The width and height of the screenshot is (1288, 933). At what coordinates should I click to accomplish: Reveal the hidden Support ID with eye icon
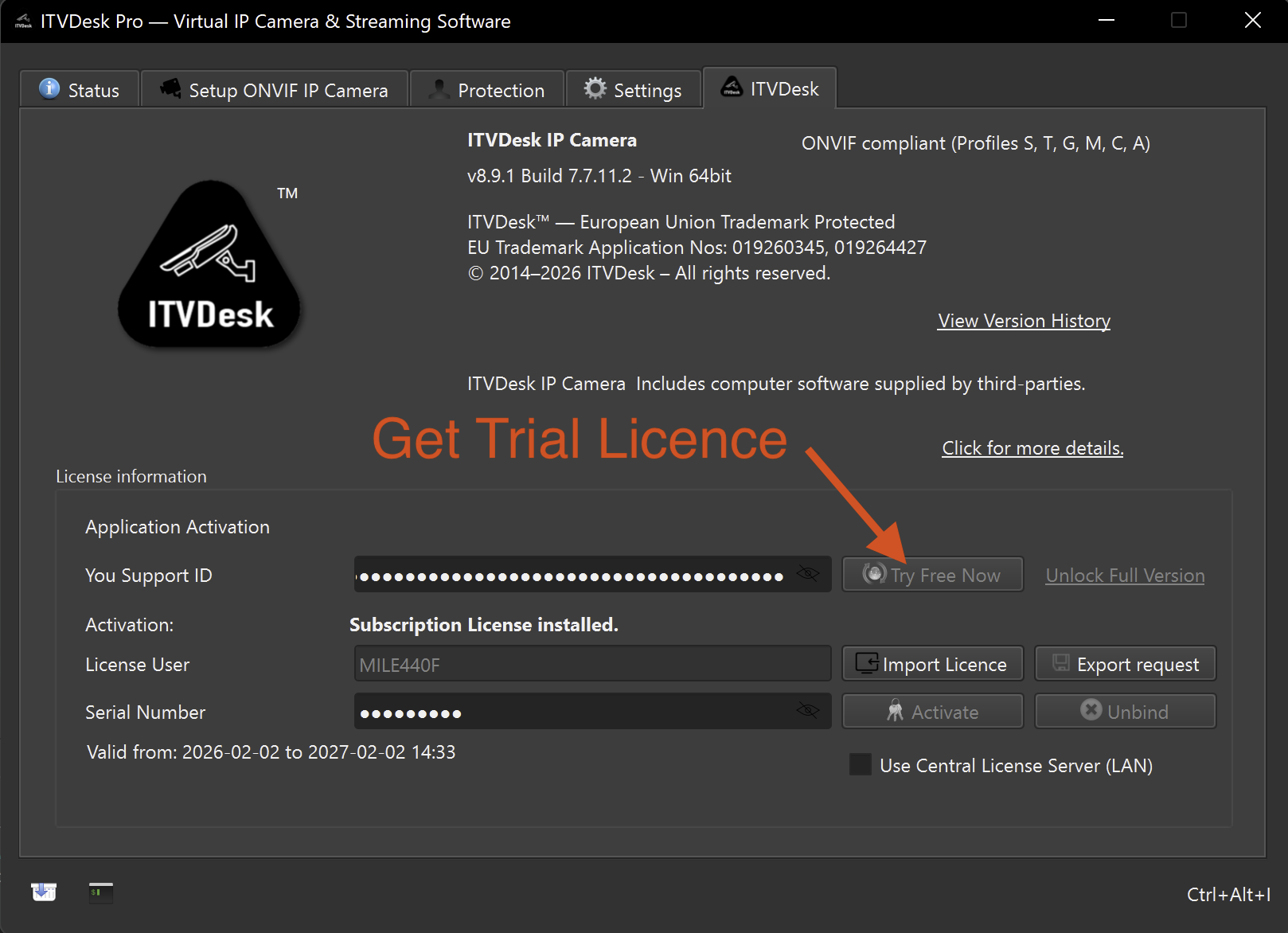[807, 574]
